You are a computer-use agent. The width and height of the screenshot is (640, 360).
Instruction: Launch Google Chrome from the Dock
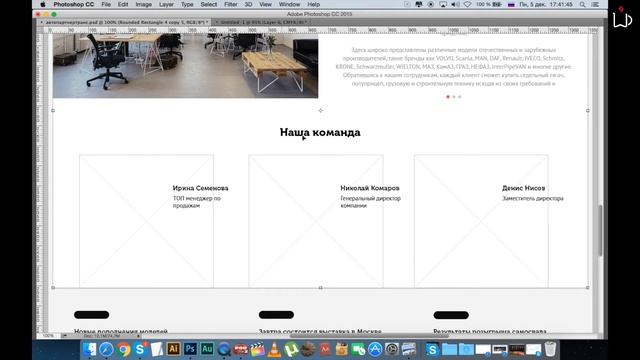(123, 349)
